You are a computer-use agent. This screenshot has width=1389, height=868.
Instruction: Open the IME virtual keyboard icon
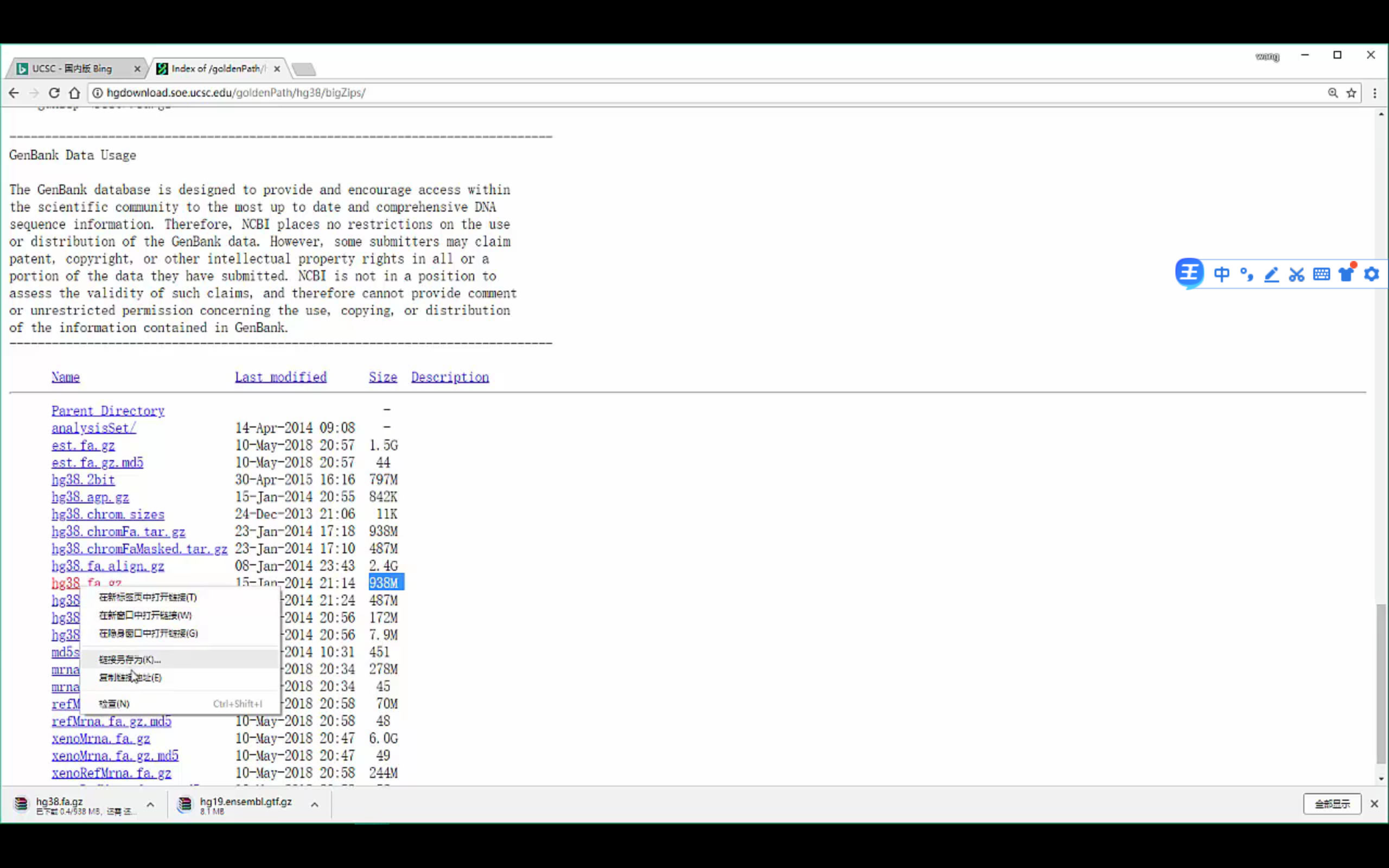coord(1321,274)
